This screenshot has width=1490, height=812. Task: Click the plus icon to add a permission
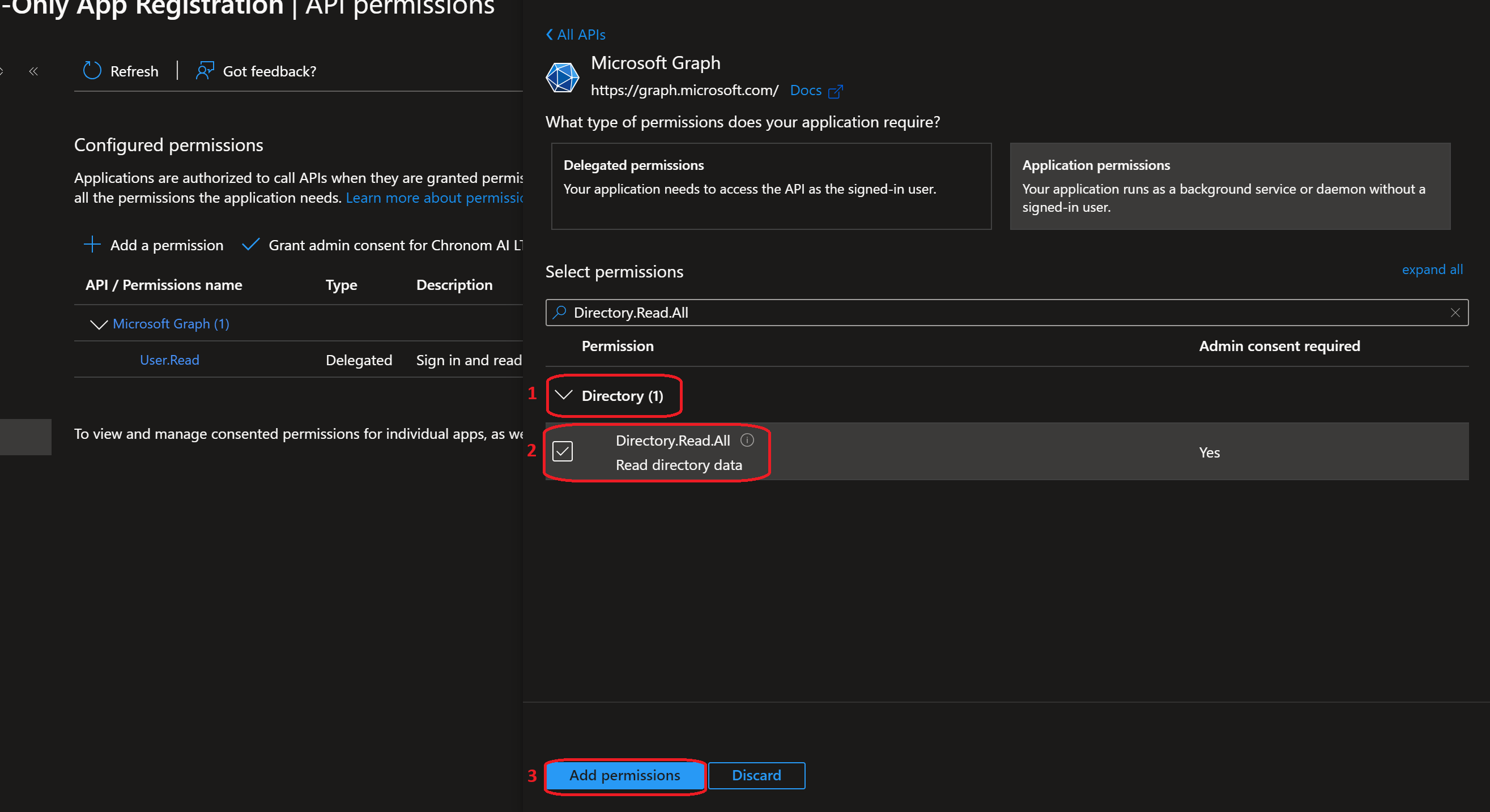[92, 245]
